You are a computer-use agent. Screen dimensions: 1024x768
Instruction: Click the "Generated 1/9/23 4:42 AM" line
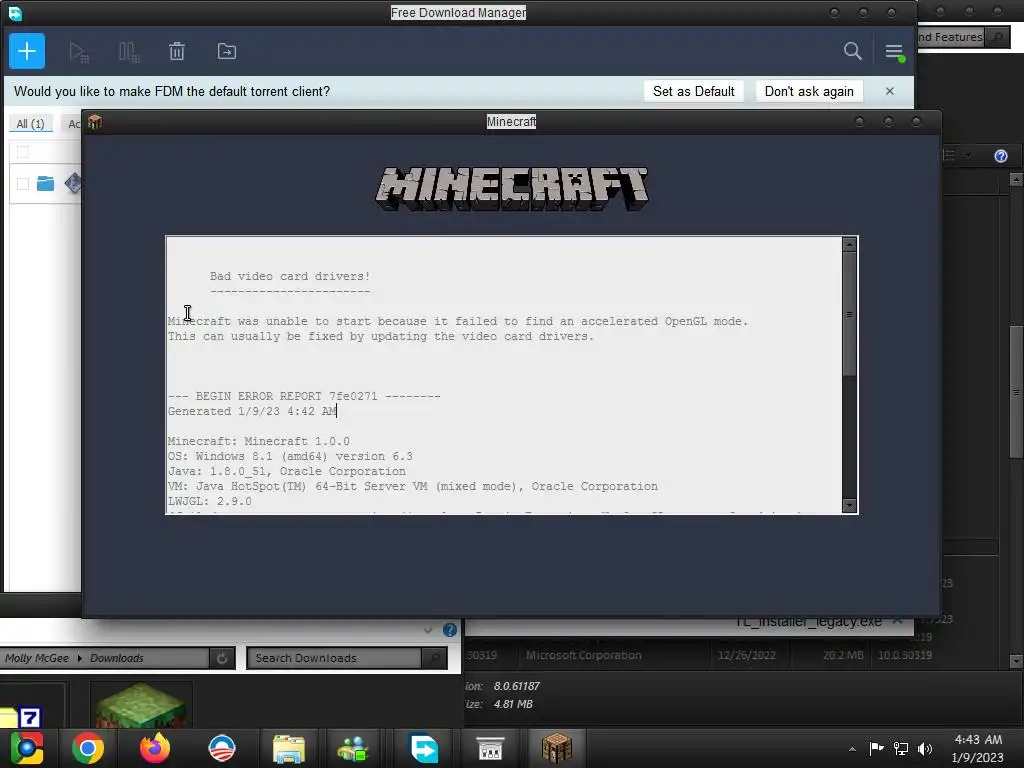click(x=252, y=411)
